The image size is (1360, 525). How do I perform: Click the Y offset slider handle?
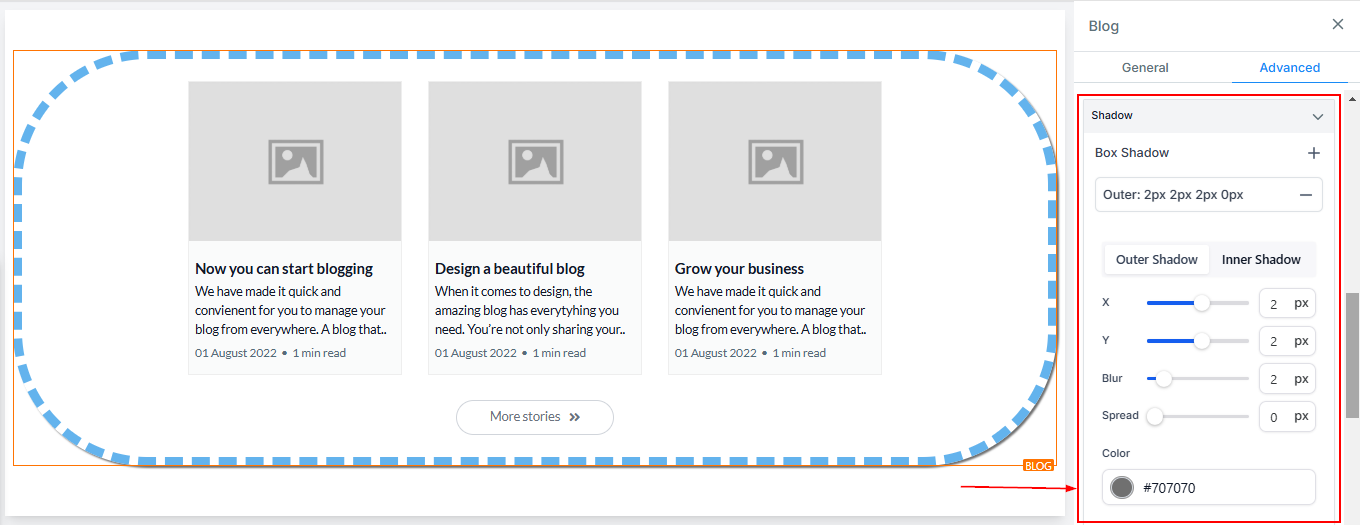point(1202,341)
